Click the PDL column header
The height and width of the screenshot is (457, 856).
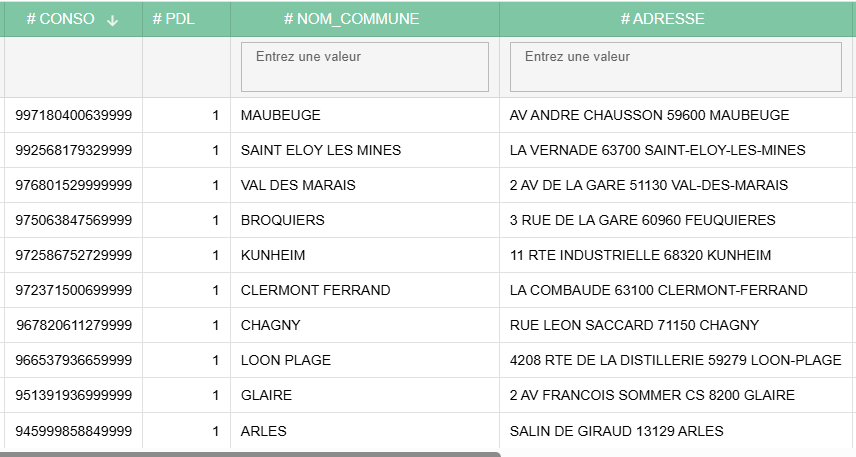tap(173, 19)
